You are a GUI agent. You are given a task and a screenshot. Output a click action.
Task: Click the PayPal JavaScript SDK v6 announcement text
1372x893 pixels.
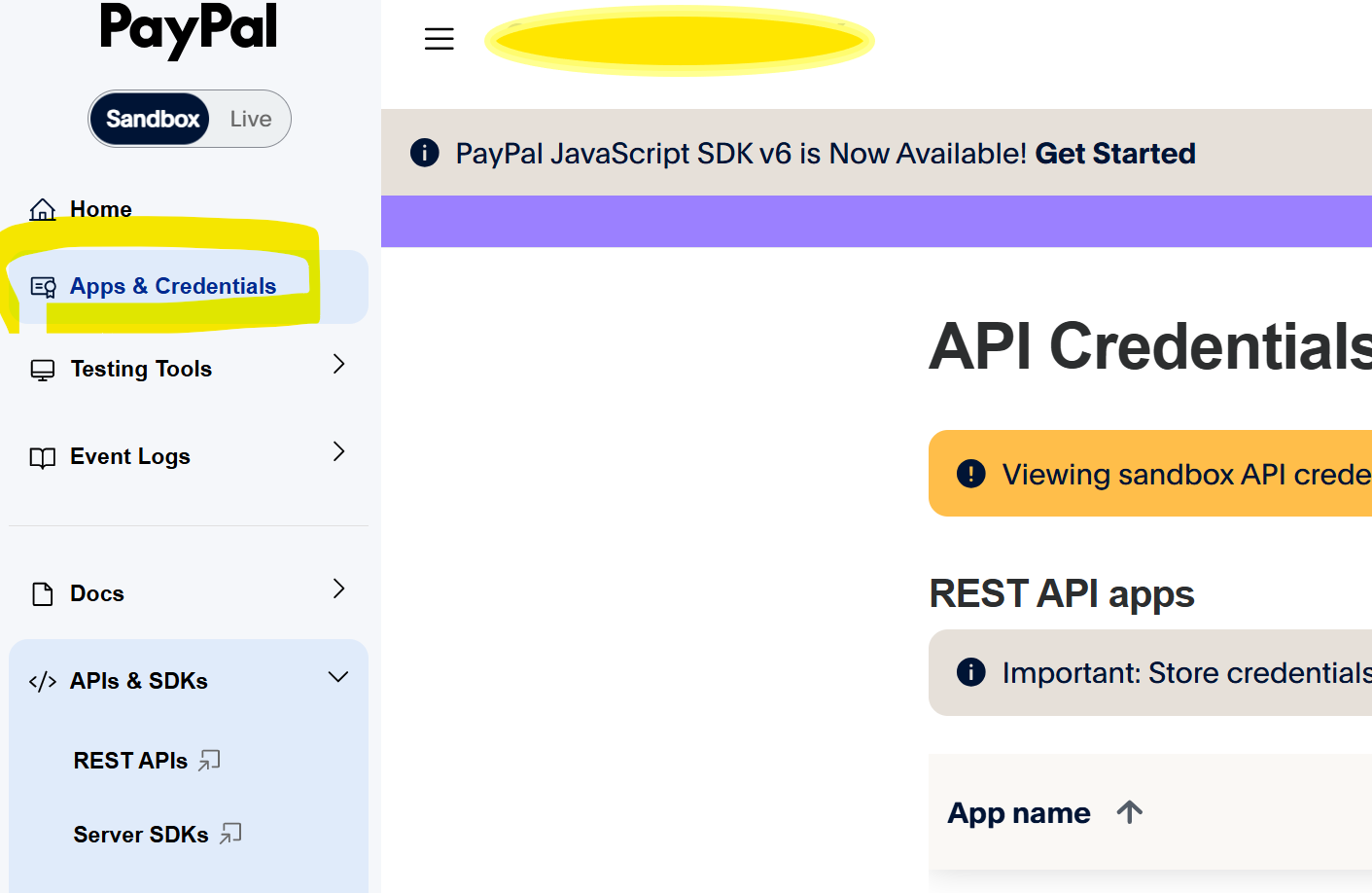tap(741, 154)
